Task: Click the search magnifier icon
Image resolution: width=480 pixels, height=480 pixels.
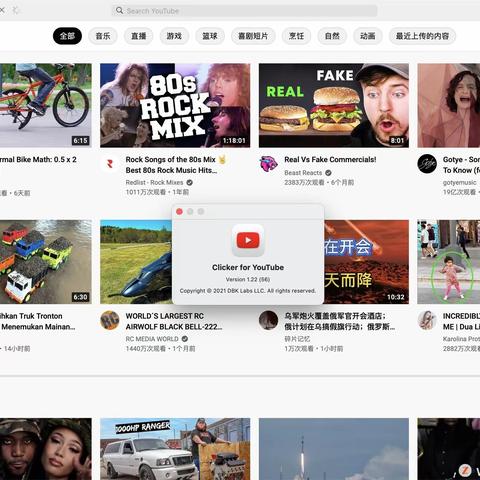Action: (119, 10)
